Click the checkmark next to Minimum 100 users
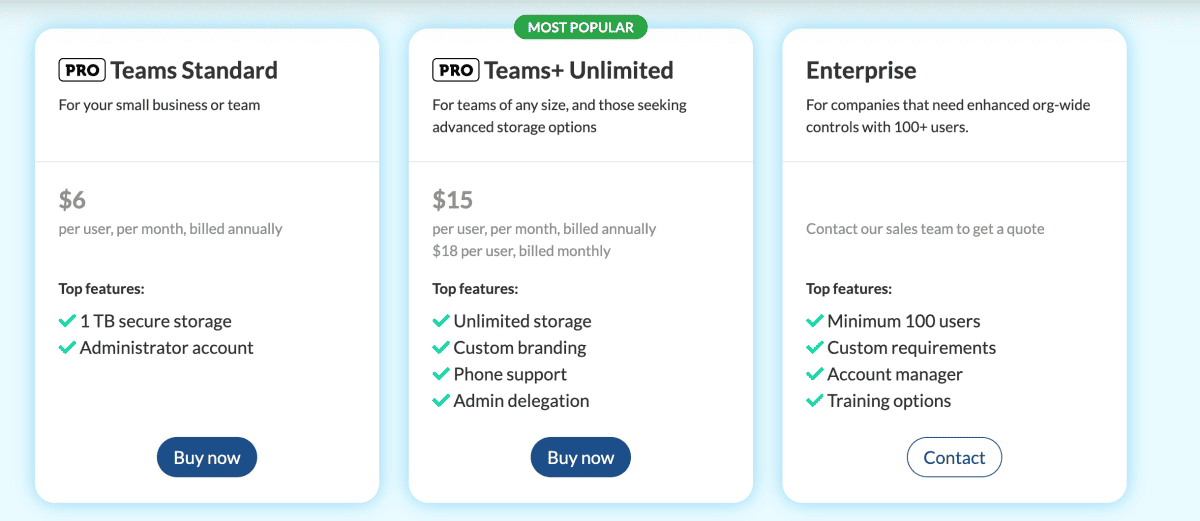The height and width of the screenshot is (521, 1200). [815, 321]
